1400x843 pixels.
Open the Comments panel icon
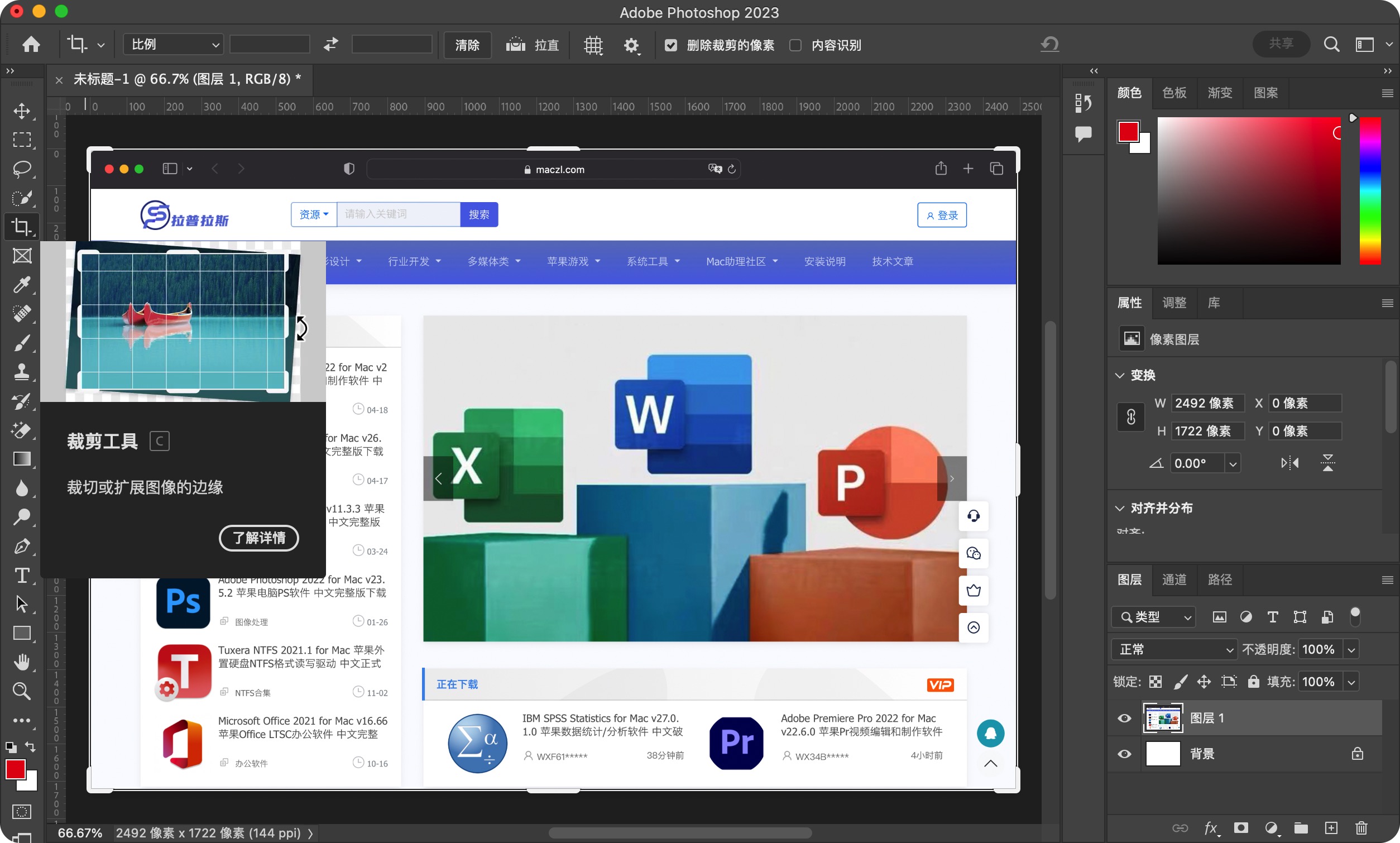coord(1083,134)
